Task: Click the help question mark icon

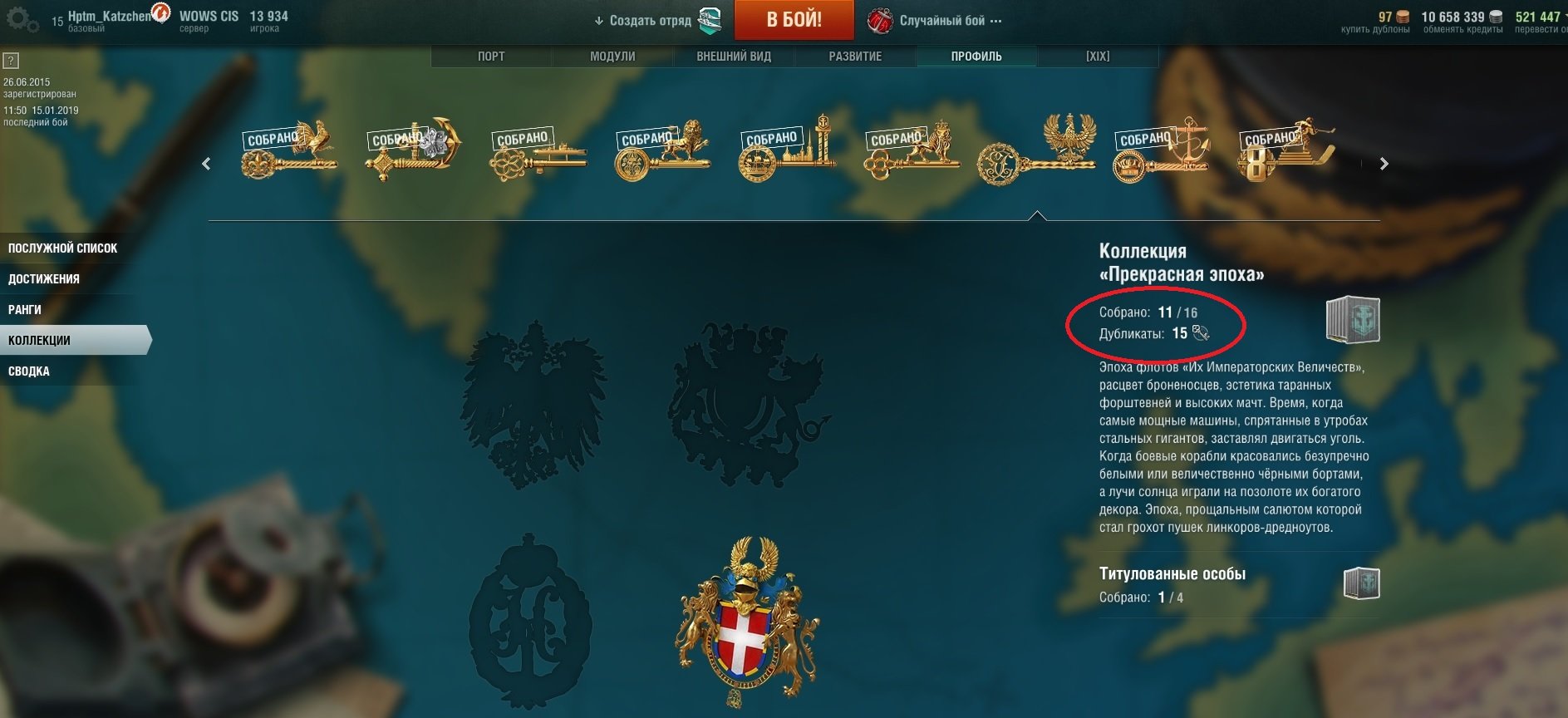Action: [11, 61]
